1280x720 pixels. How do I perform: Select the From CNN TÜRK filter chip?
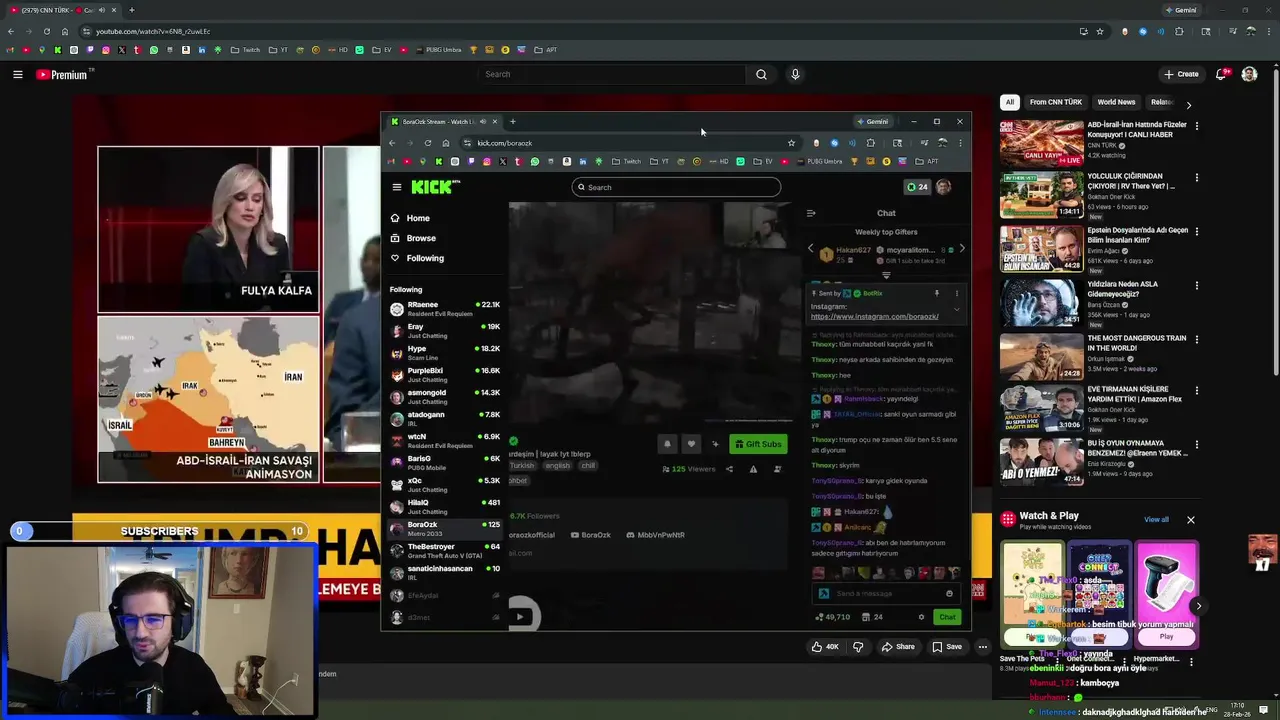click(x=1056, y=102)
